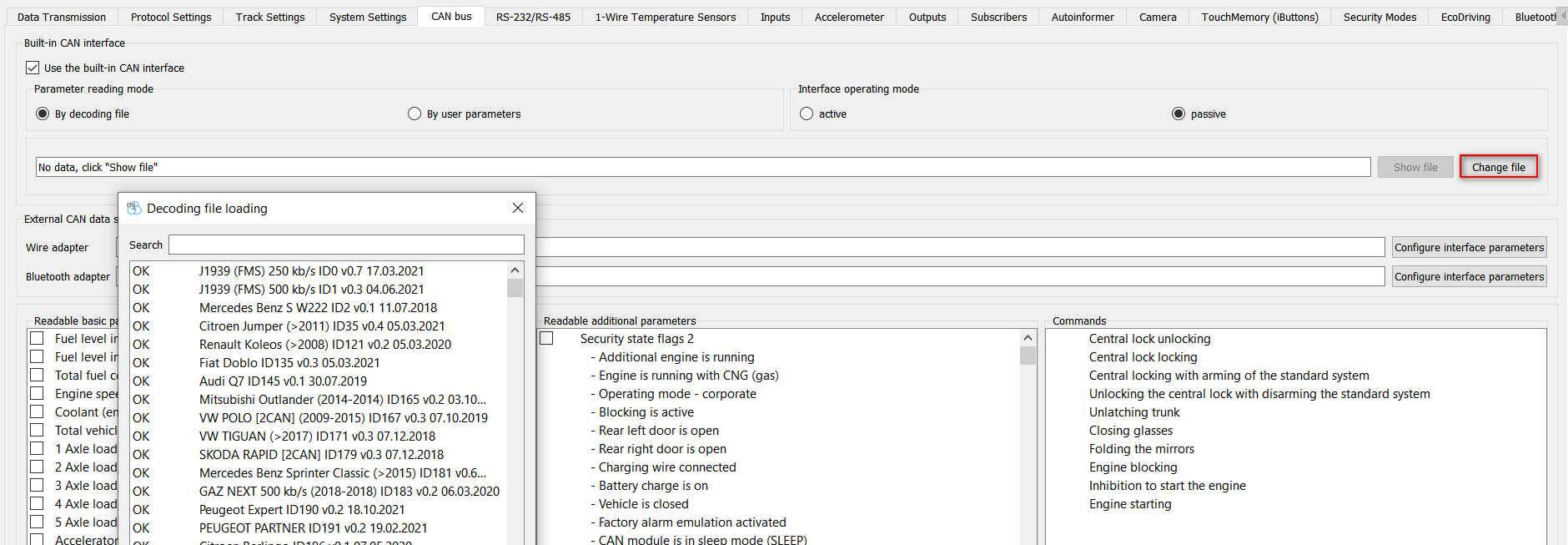Select active interface operating mode
This screenshot has height=545, width=1568.
coord(807,114)
